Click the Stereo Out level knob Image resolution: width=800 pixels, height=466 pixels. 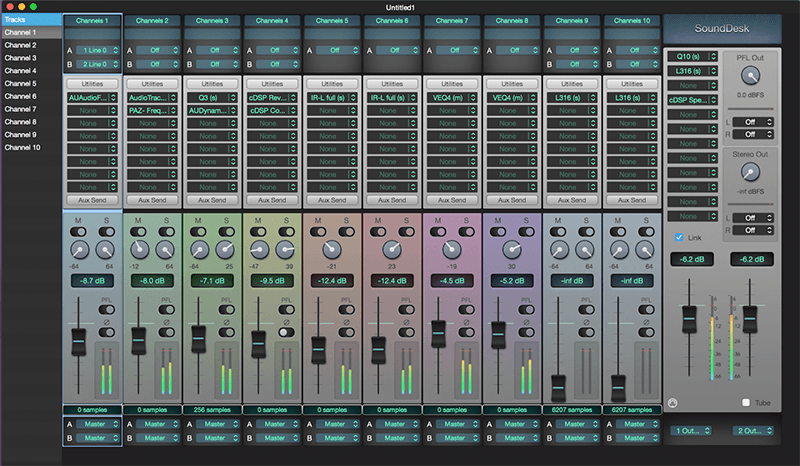click(749, 172)
